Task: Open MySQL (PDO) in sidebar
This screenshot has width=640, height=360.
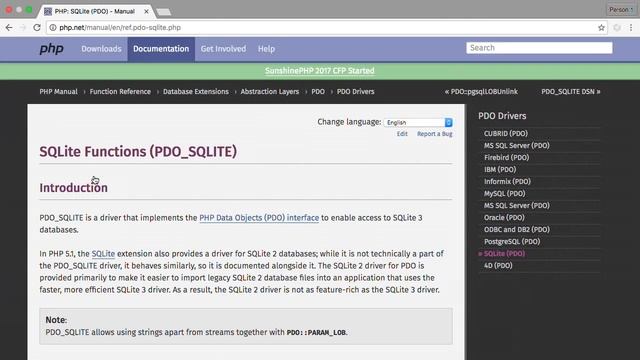Action: pyautogui.click(x=504, y=193)
